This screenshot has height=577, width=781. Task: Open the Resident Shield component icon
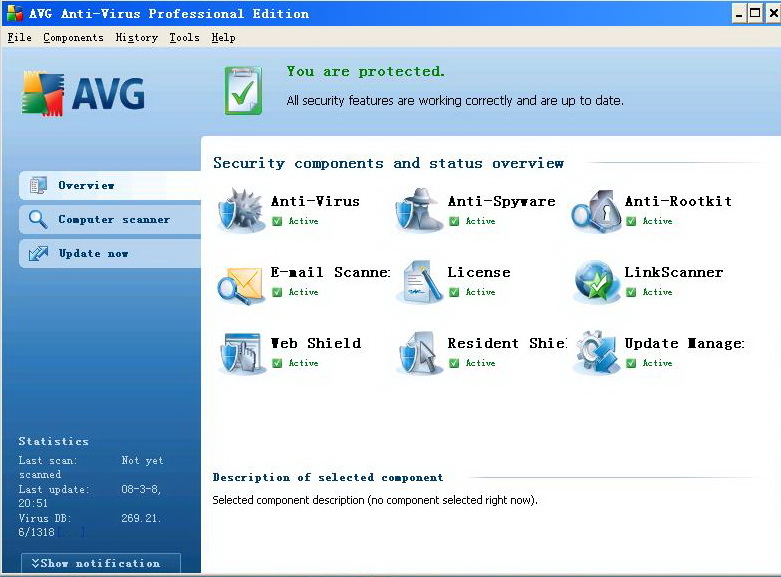click(x=419, y=353)
